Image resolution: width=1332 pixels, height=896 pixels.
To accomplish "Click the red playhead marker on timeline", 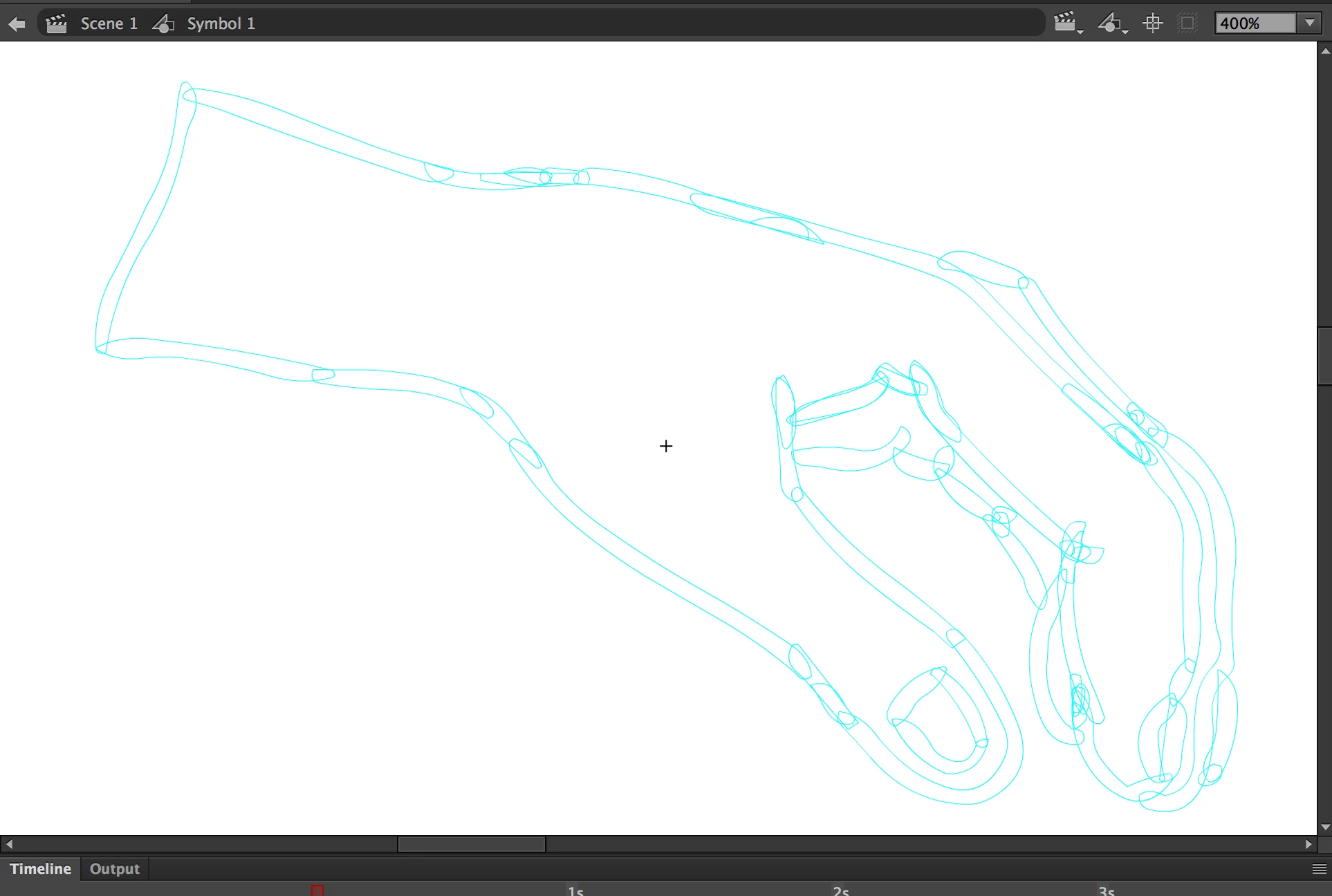I will 317,890.
